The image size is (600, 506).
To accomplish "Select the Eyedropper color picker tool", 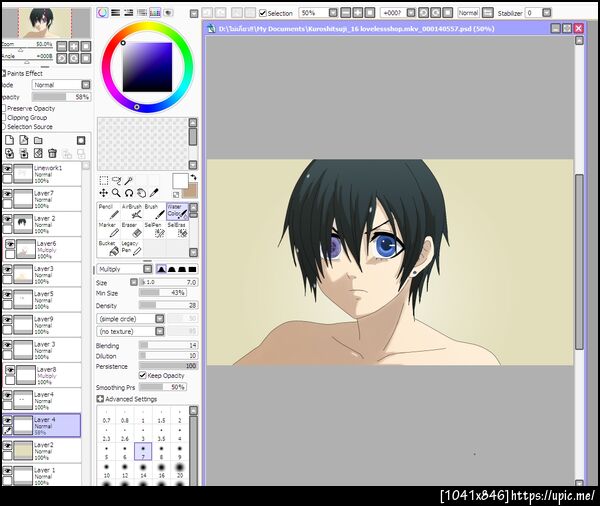I will click(x=154, y=193).
